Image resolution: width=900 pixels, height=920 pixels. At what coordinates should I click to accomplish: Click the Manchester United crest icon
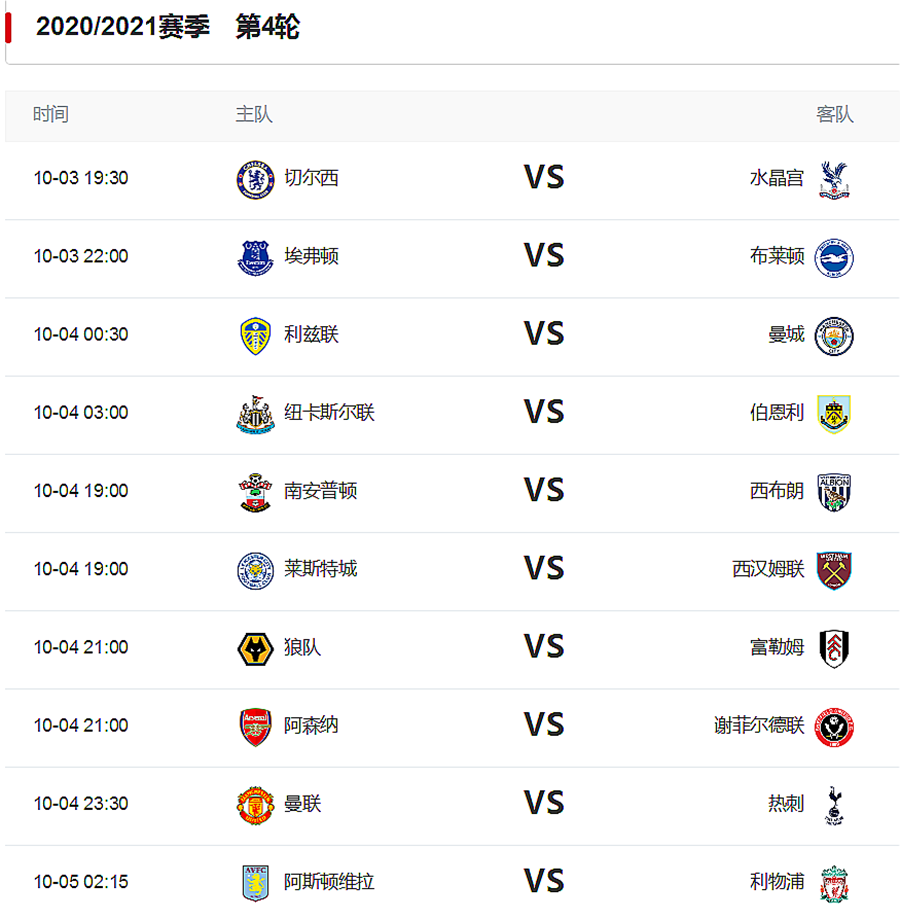tap(254, 804)
